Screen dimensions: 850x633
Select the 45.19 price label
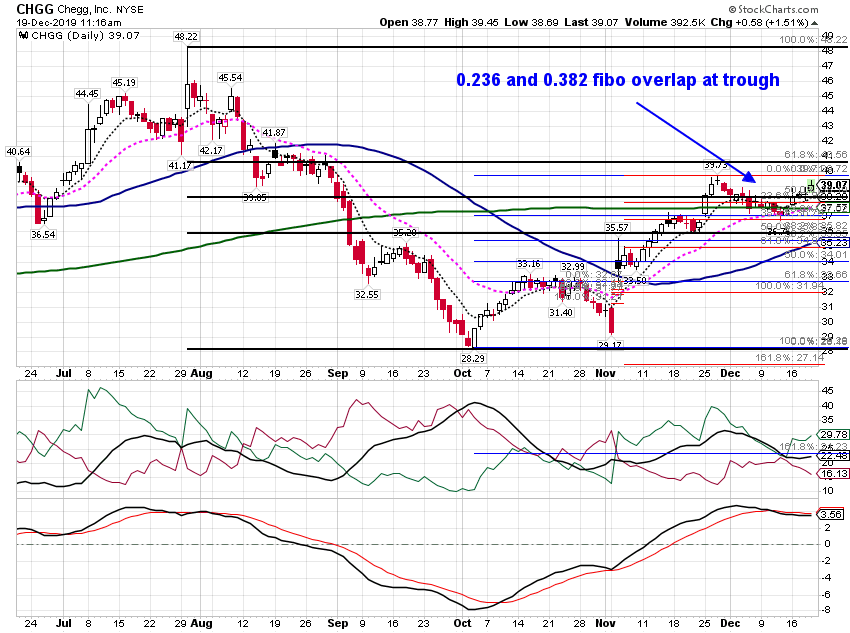coord(124,82)
